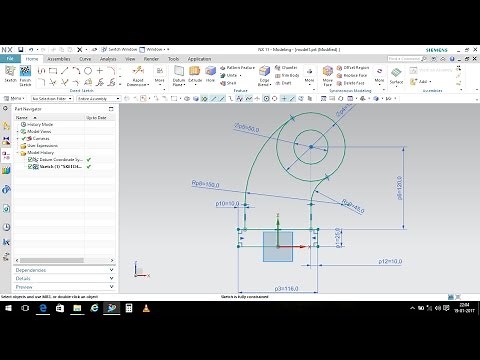Screen dimensions: 480x360
Task: Select the Line sketch tool
Action: point(65,71)
